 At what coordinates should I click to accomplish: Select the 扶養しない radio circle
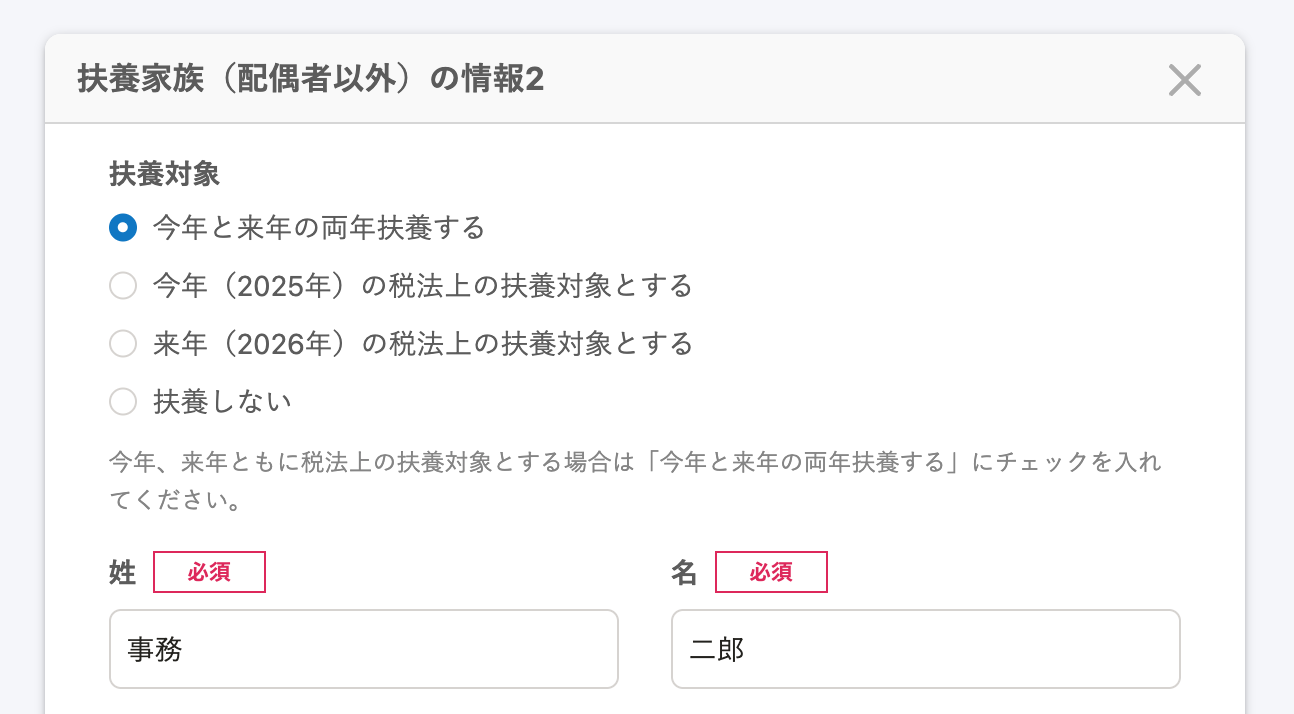pos(123,402)
